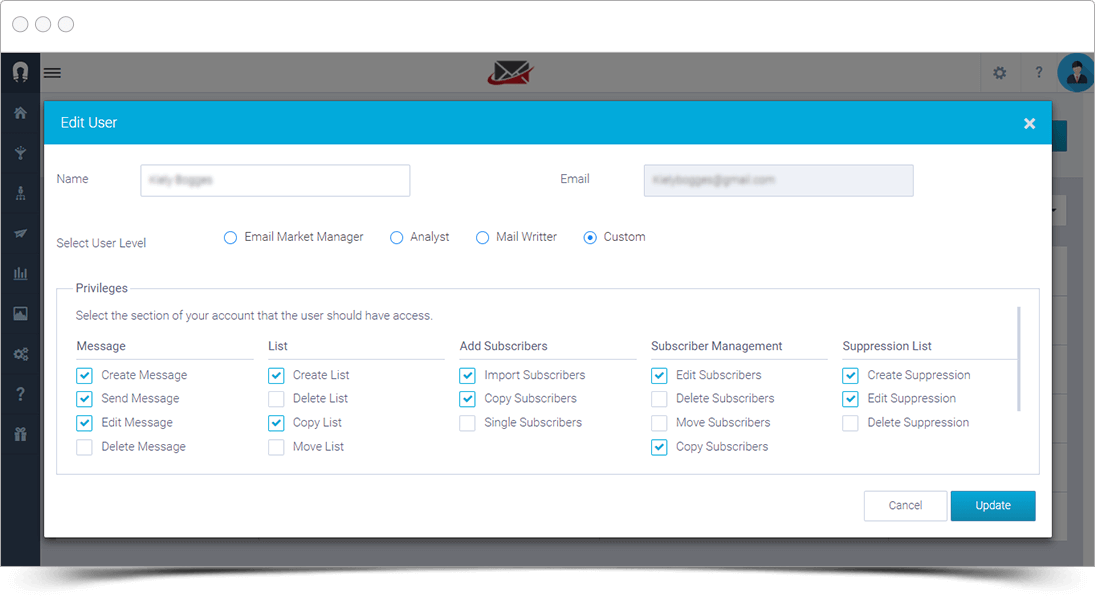1095x599 pixels.
Task: Open the bar chart reports icon
Action: (20, 273)
